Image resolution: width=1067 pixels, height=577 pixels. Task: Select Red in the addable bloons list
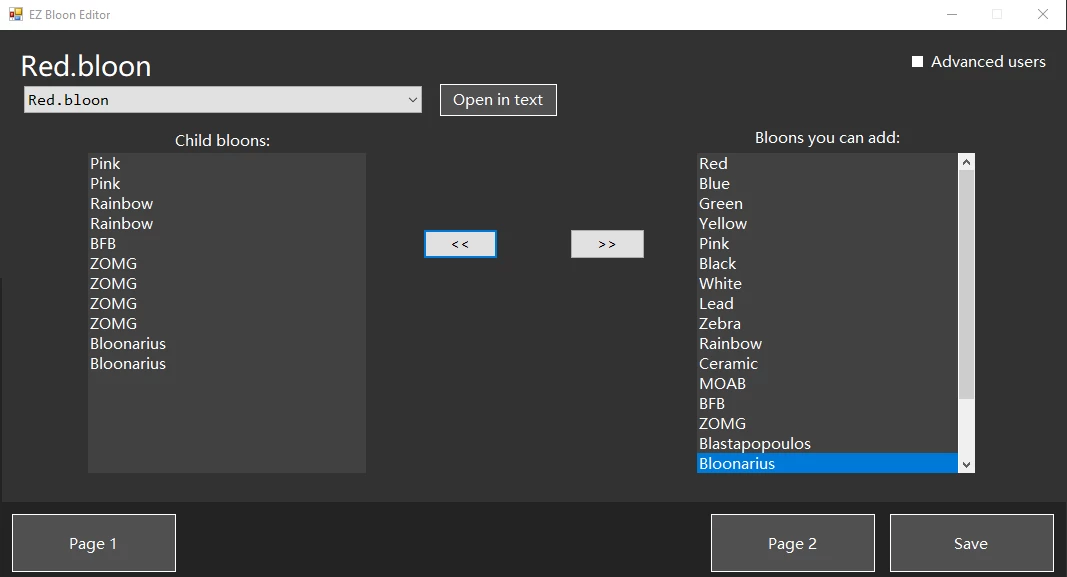tap(827, 163)
